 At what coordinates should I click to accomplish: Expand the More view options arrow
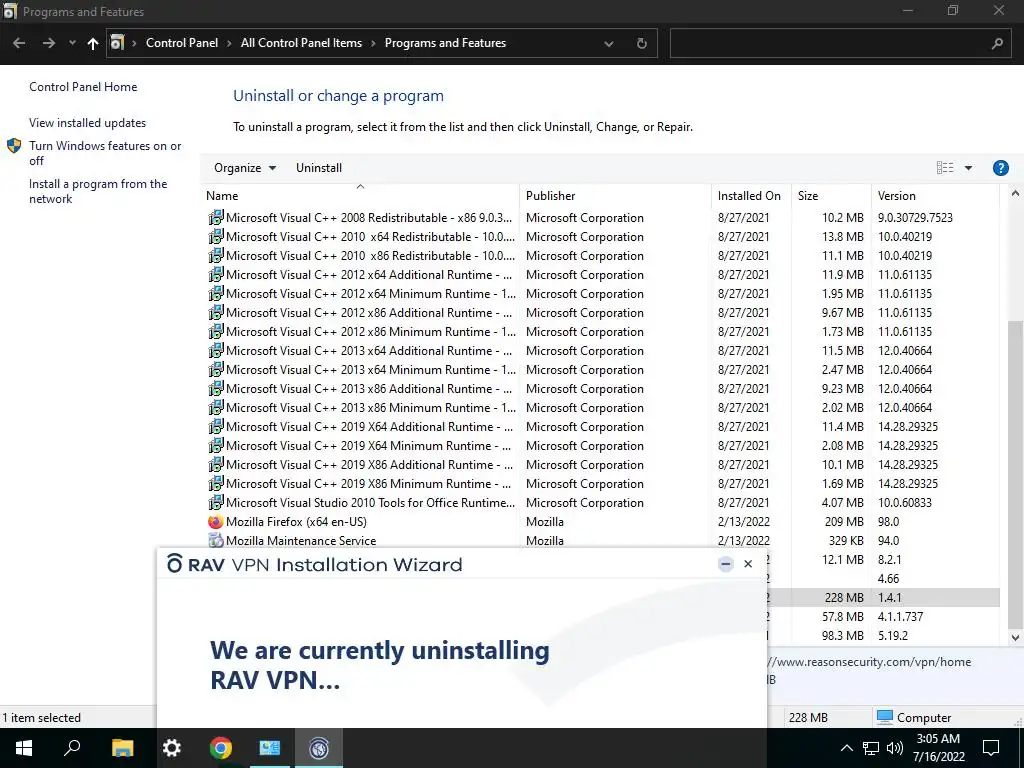968,168
